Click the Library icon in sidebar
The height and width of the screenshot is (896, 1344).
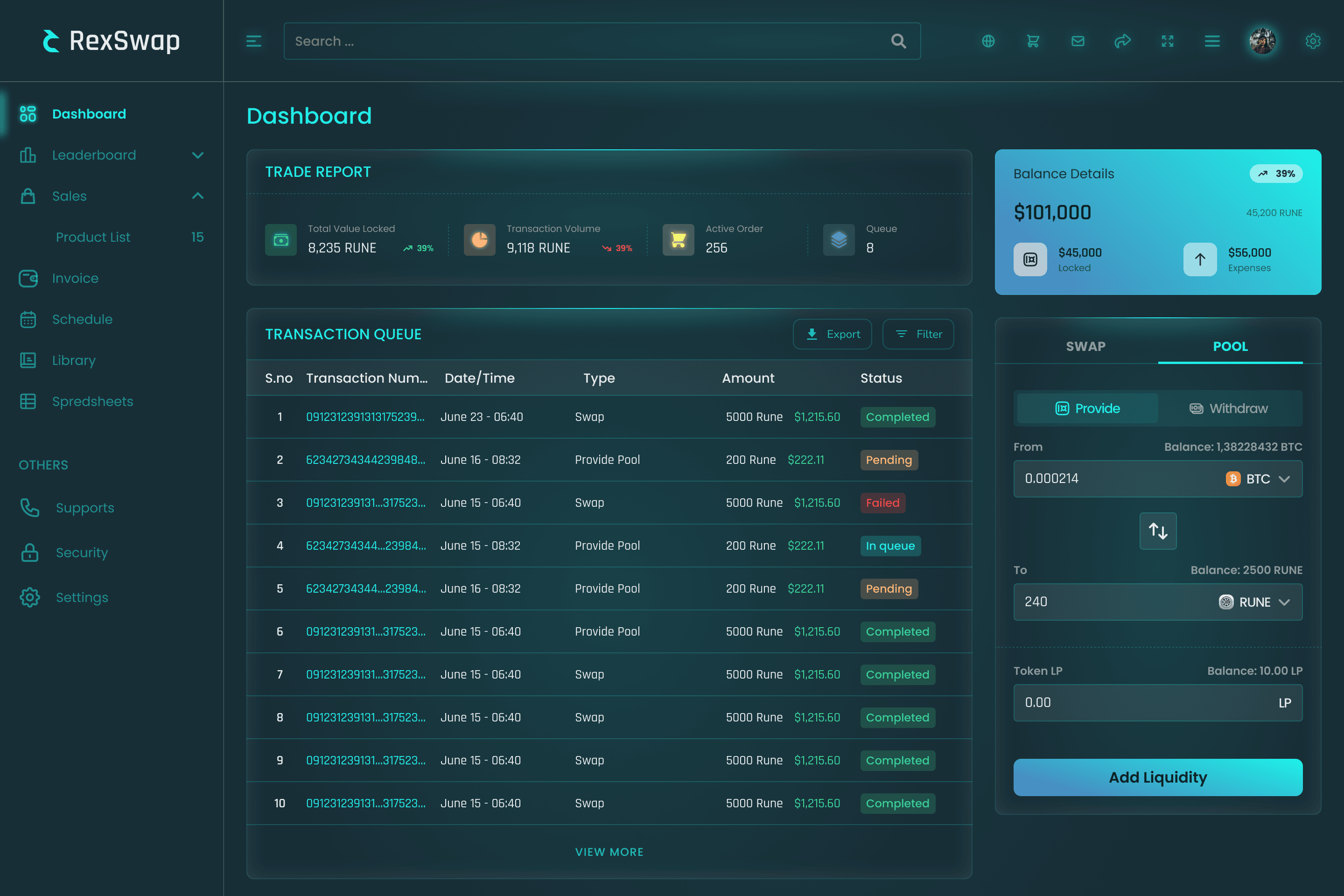point(28,360)
